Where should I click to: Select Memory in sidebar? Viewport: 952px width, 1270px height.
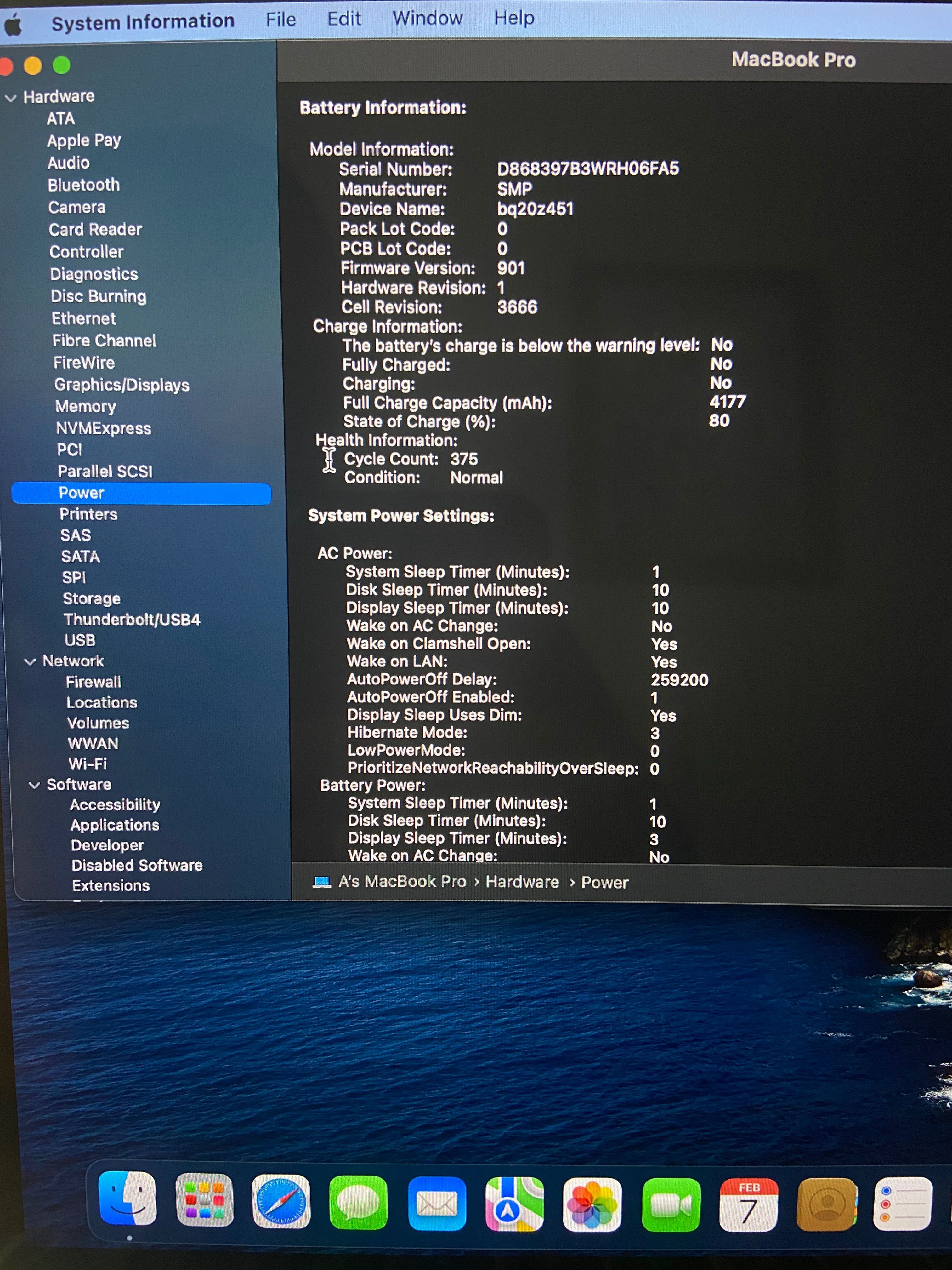86,407
